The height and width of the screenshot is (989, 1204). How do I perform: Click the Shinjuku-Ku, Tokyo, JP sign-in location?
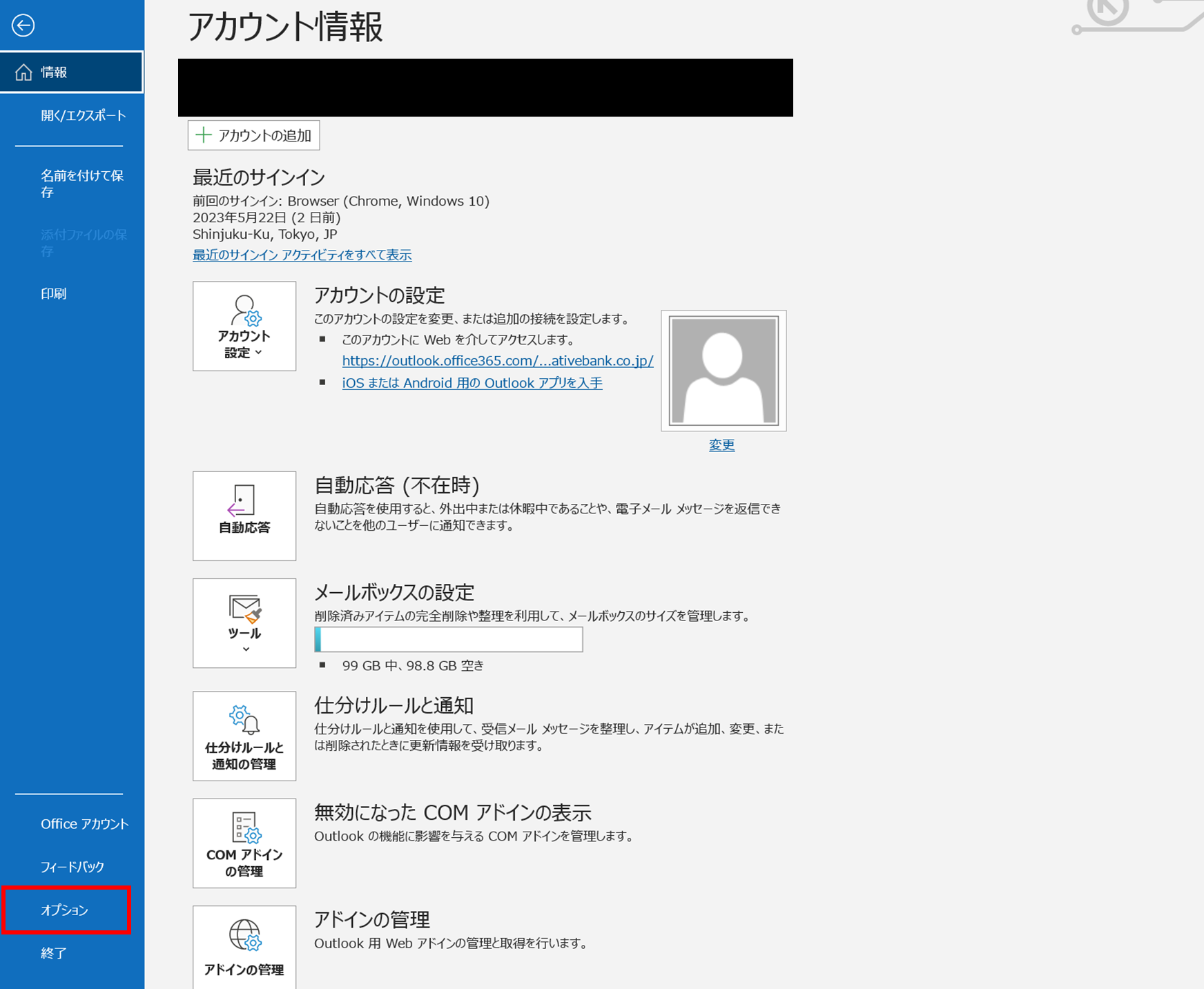pyautogui.click(x=265, y=234)
